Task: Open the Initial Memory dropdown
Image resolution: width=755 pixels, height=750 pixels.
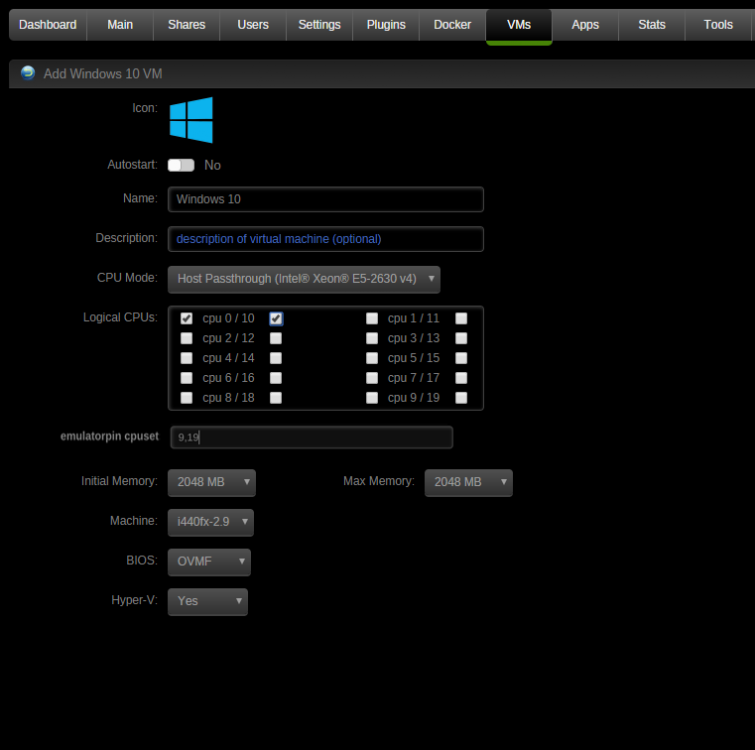Action: point(211,482)
